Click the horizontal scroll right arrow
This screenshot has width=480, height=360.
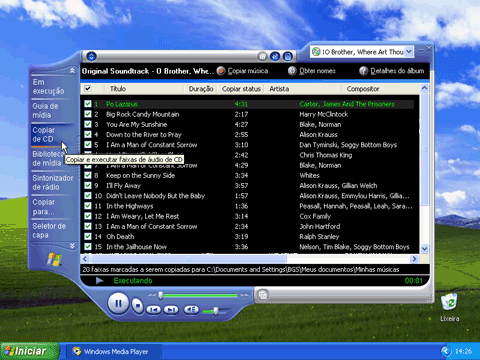tap(414, 259)
